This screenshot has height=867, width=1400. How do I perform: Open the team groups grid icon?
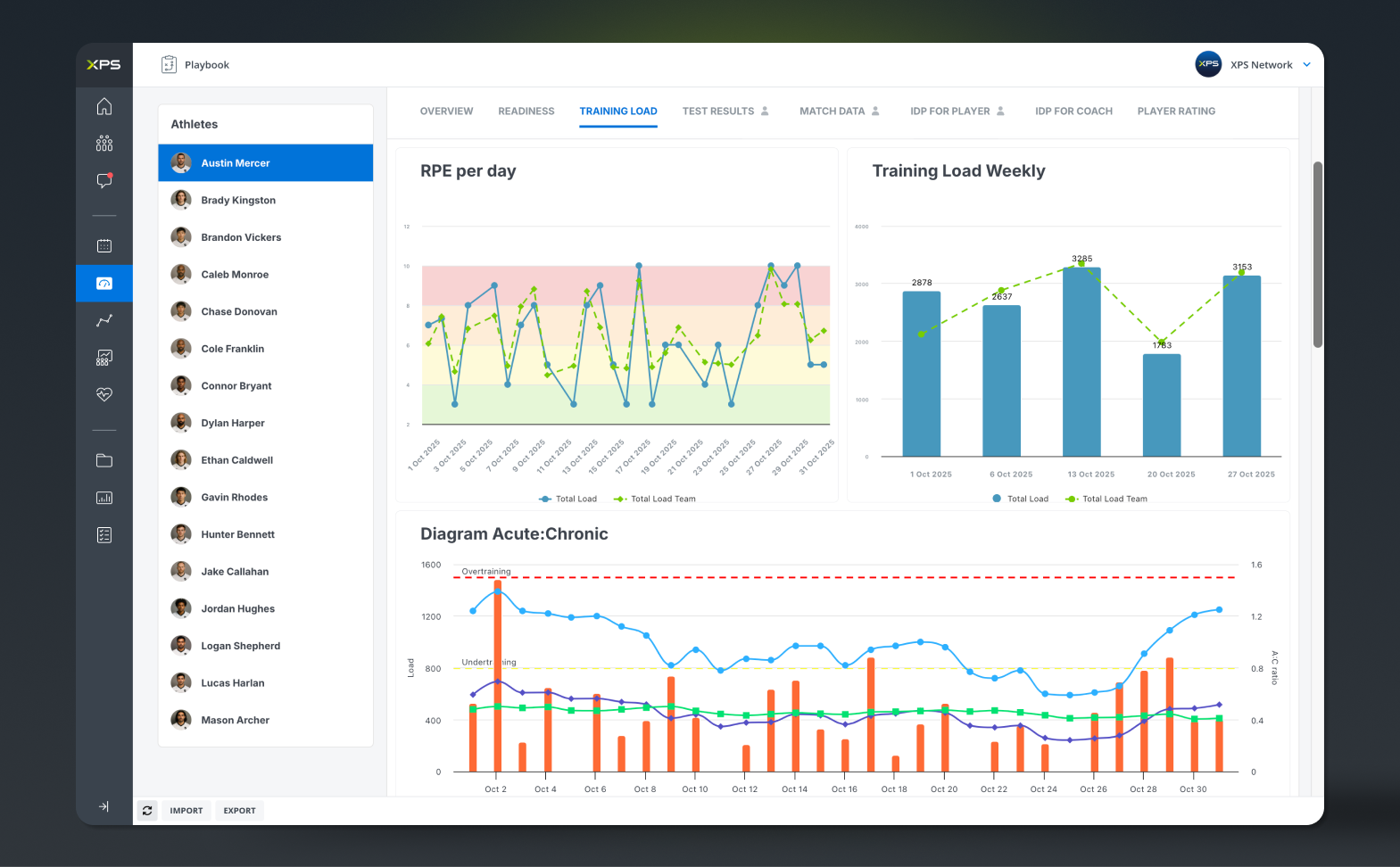point(104,144)
